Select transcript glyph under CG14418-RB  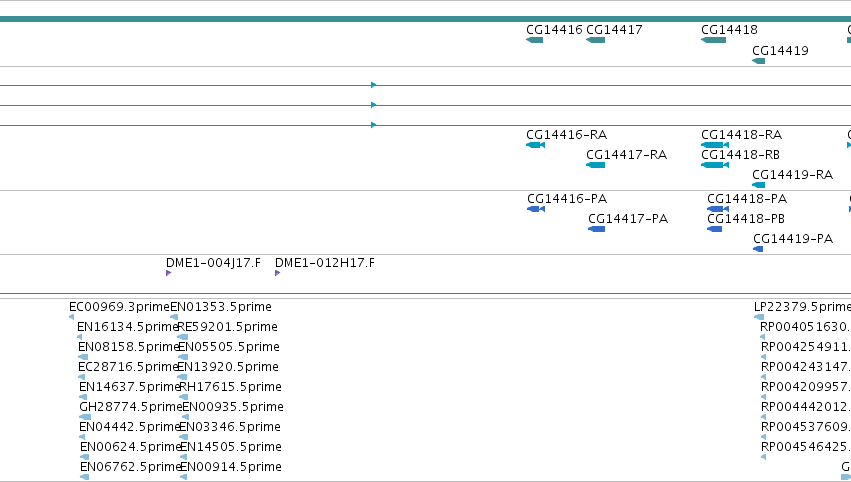pyautogui.click(x=715, y=165)
